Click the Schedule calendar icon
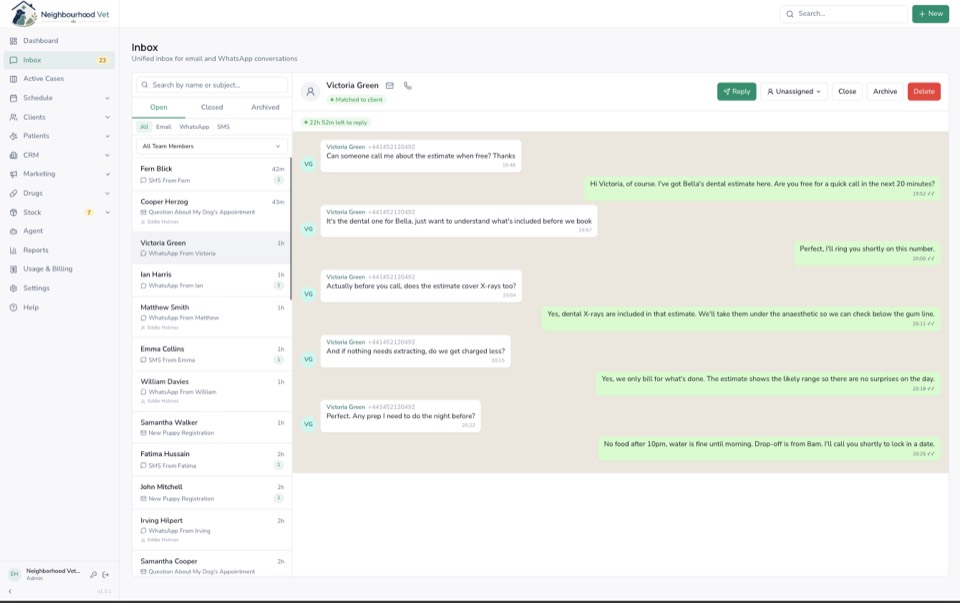960x603 pixels. [13, 98]
